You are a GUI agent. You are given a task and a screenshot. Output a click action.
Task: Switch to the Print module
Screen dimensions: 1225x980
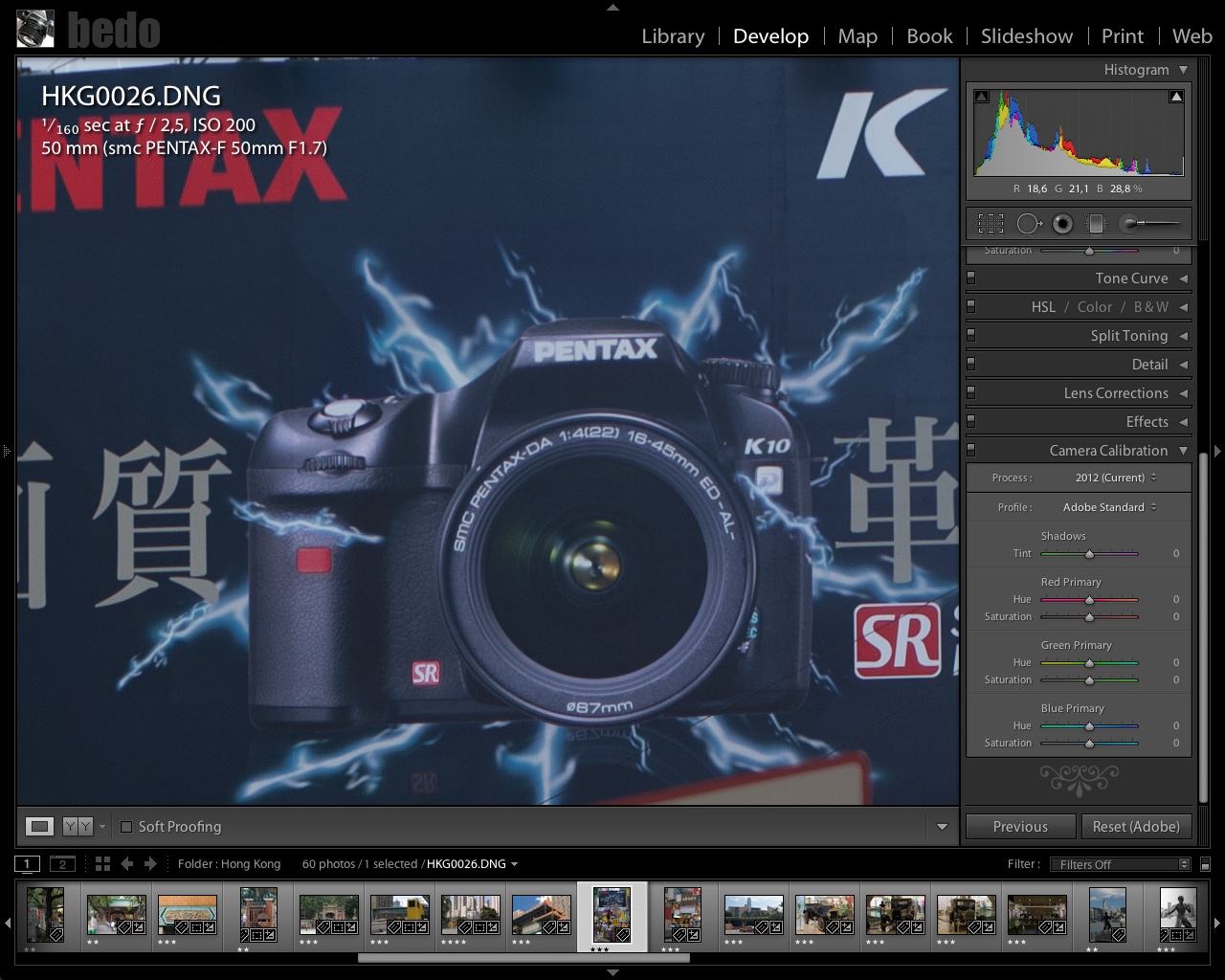pyautogui.click(x=1123, y=36)
